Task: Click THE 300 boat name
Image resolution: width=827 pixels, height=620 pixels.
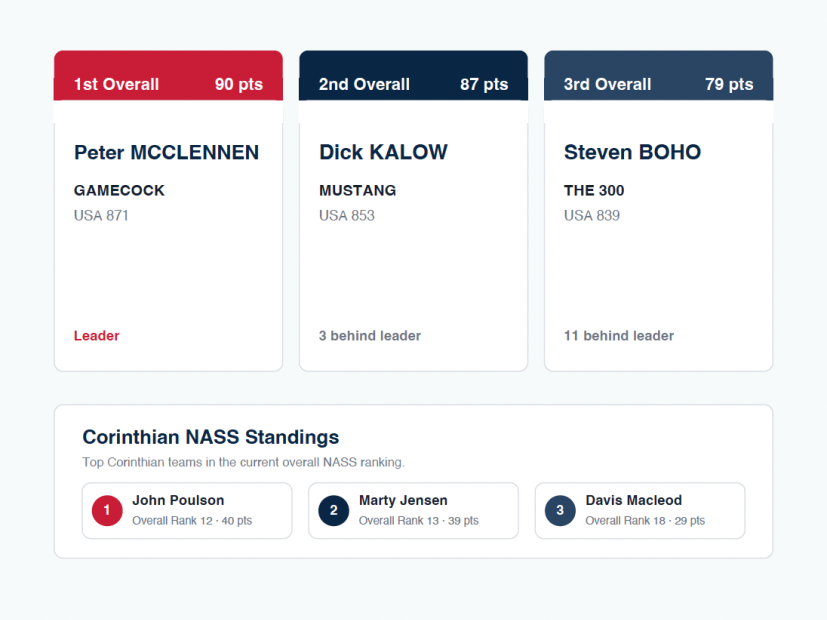Action: coord(594,190)
